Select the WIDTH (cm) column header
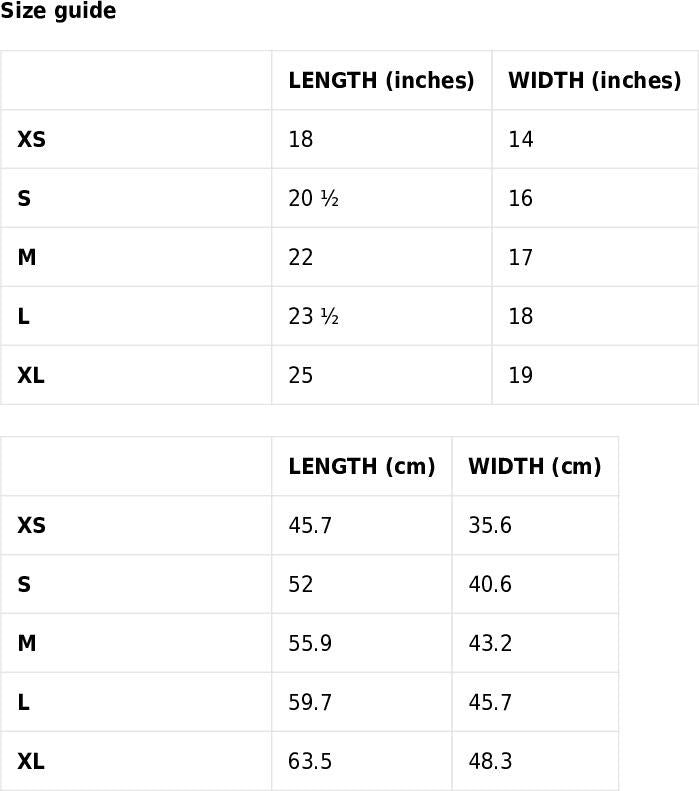 click(534, 466)
